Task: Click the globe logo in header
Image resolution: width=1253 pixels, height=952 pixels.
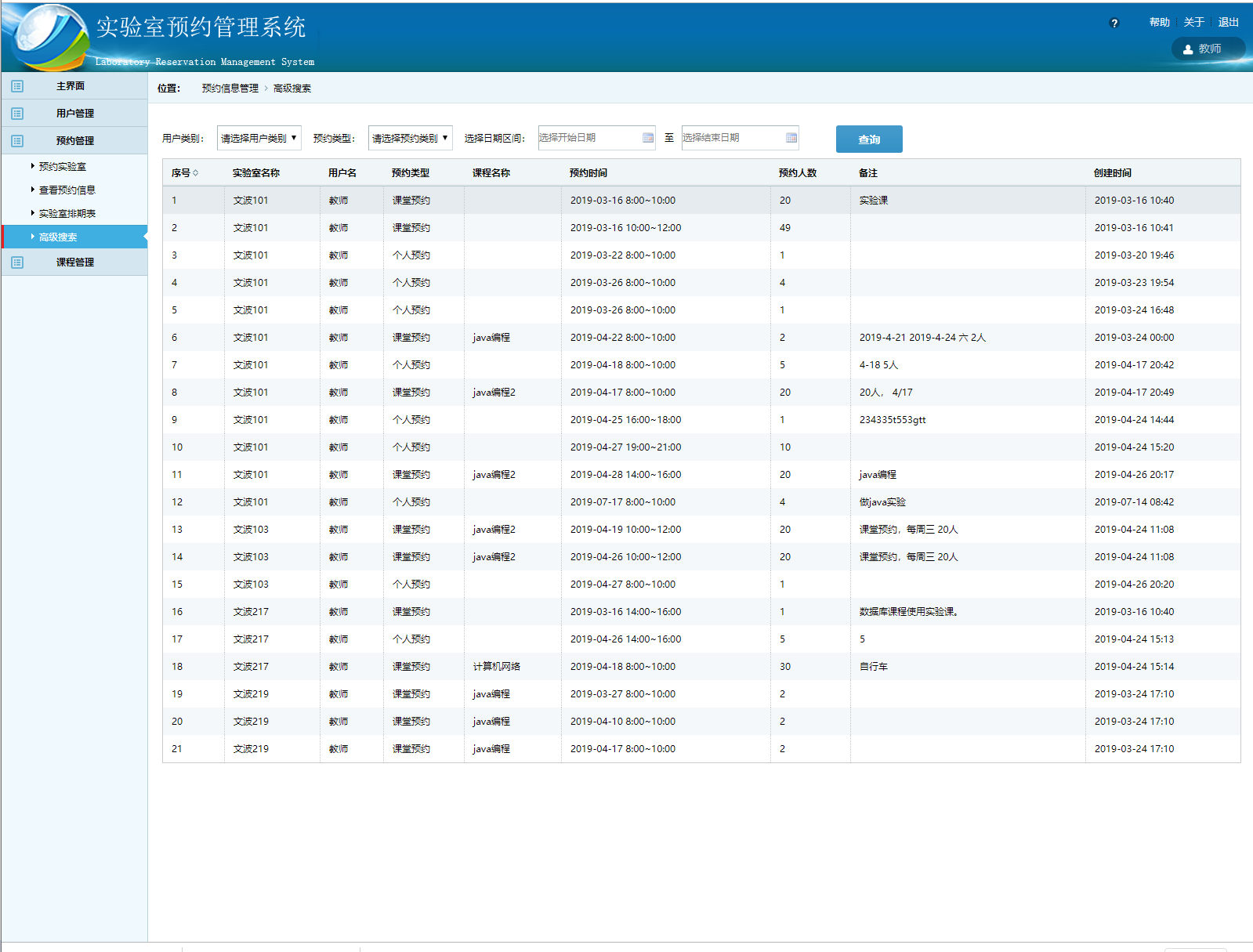Action: click(x=49, y=35)
